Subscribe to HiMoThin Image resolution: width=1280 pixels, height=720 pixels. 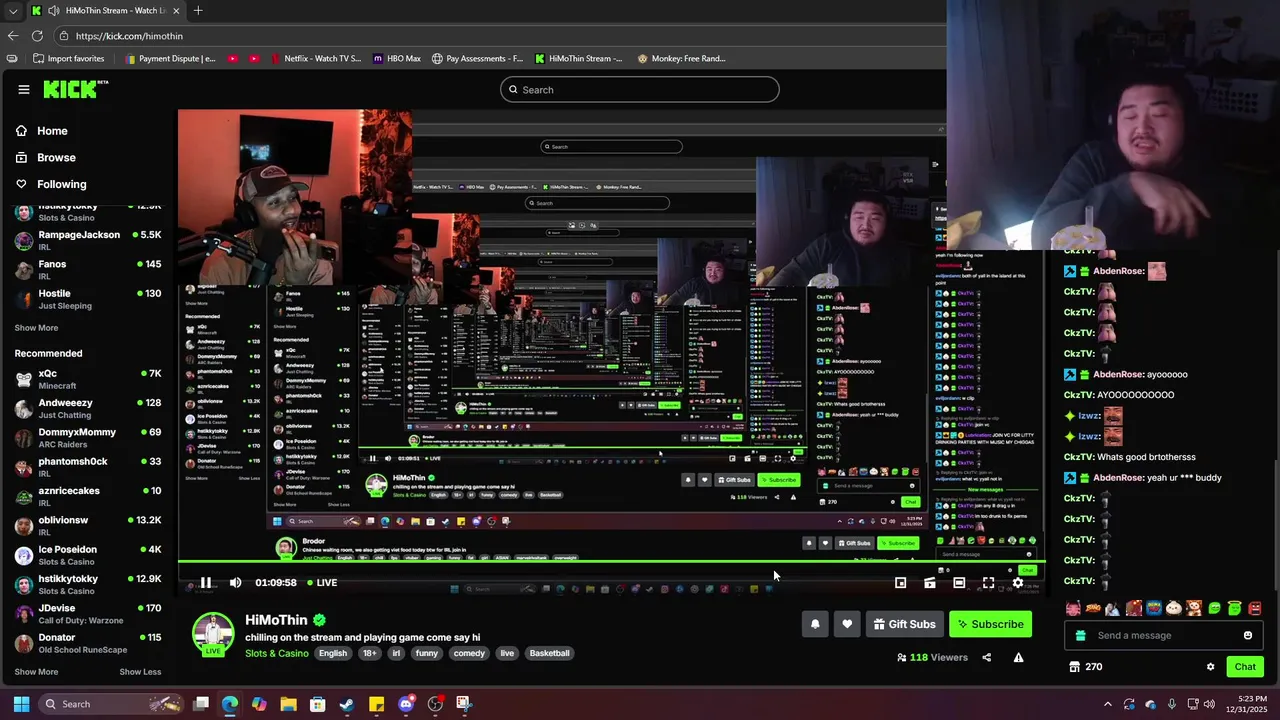990,624
